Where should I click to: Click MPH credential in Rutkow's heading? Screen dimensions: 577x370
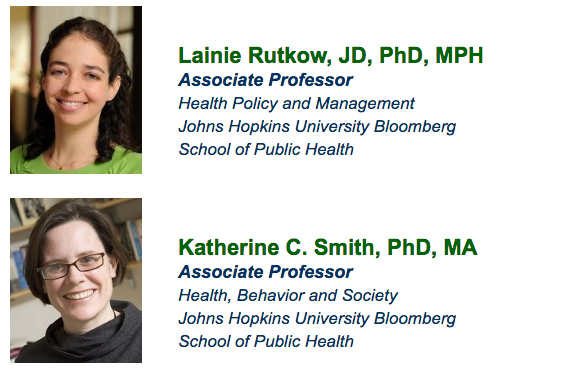tap(459, 56)
